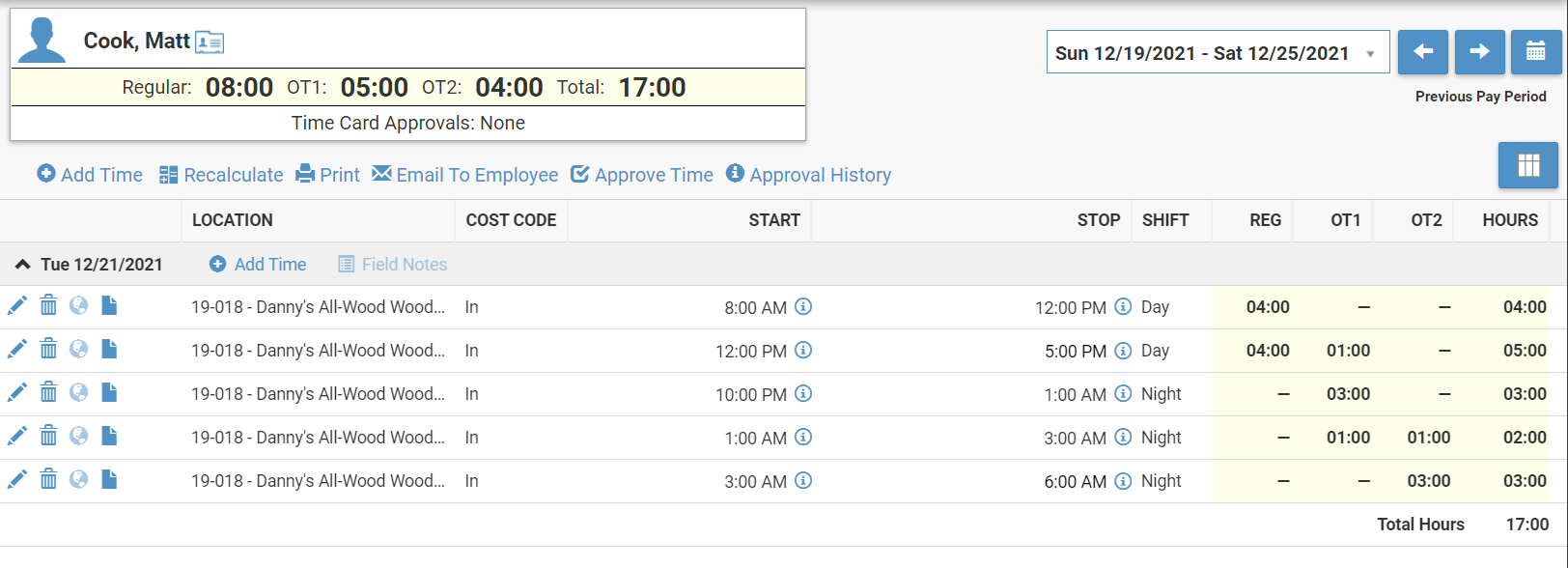Screen dimensions: 1568x568
Task: Show info for the 10:00 PM start time
Action: 803,393
